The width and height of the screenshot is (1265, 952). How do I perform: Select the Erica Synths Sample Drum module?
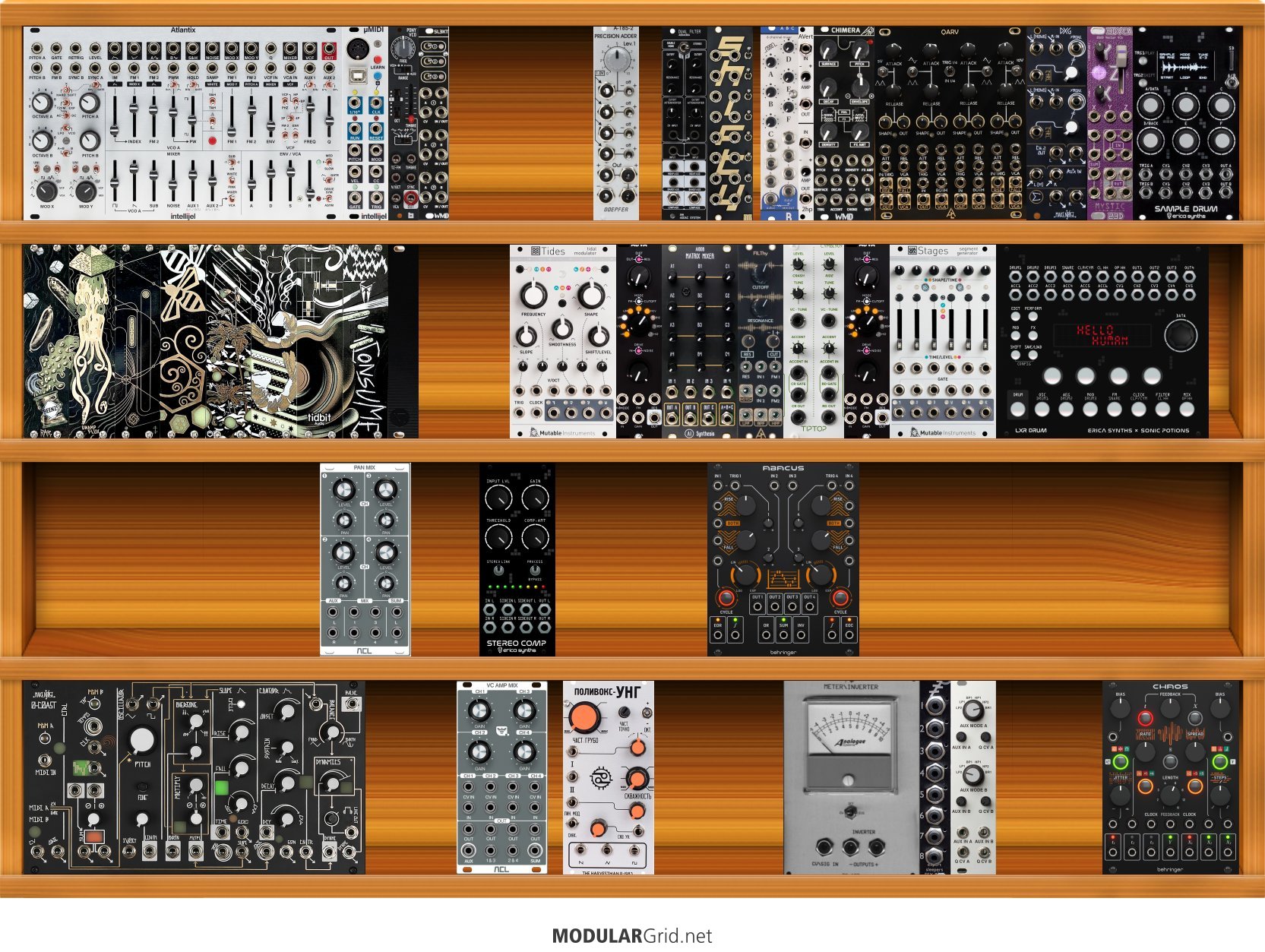pos(1186,124)
